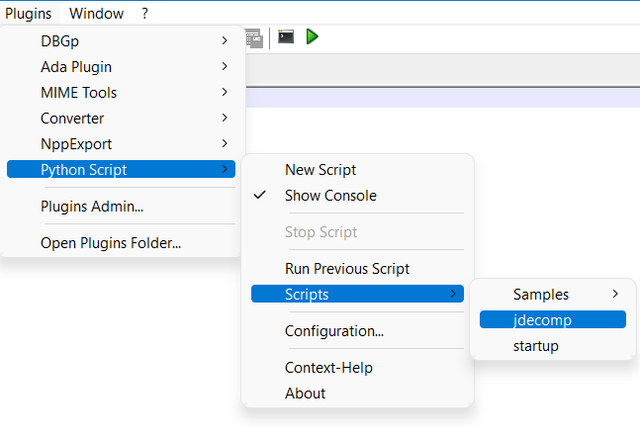
Task: Expand the Scripts submenu
Action: pyautogui.click(x=358, y=294)
